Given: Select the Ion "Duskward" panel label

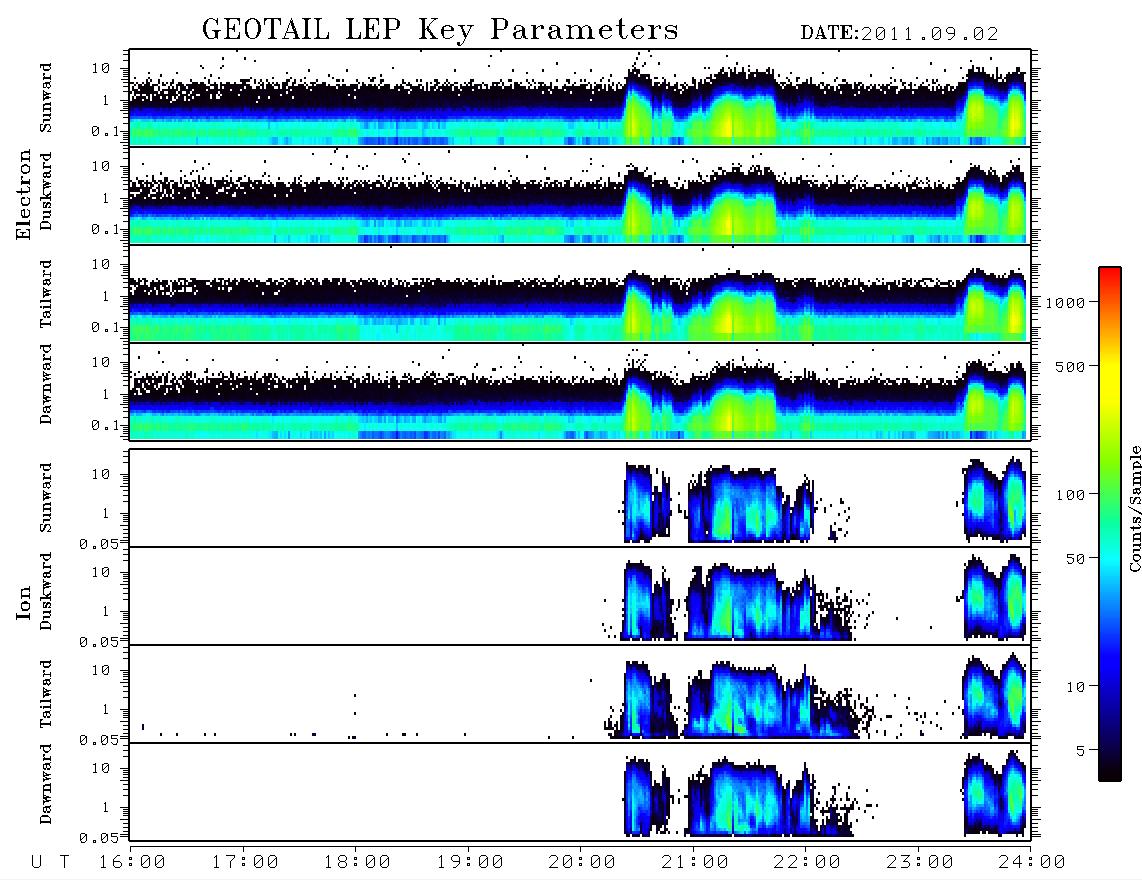Looking at the screenshot, I should tap(46, 591).
